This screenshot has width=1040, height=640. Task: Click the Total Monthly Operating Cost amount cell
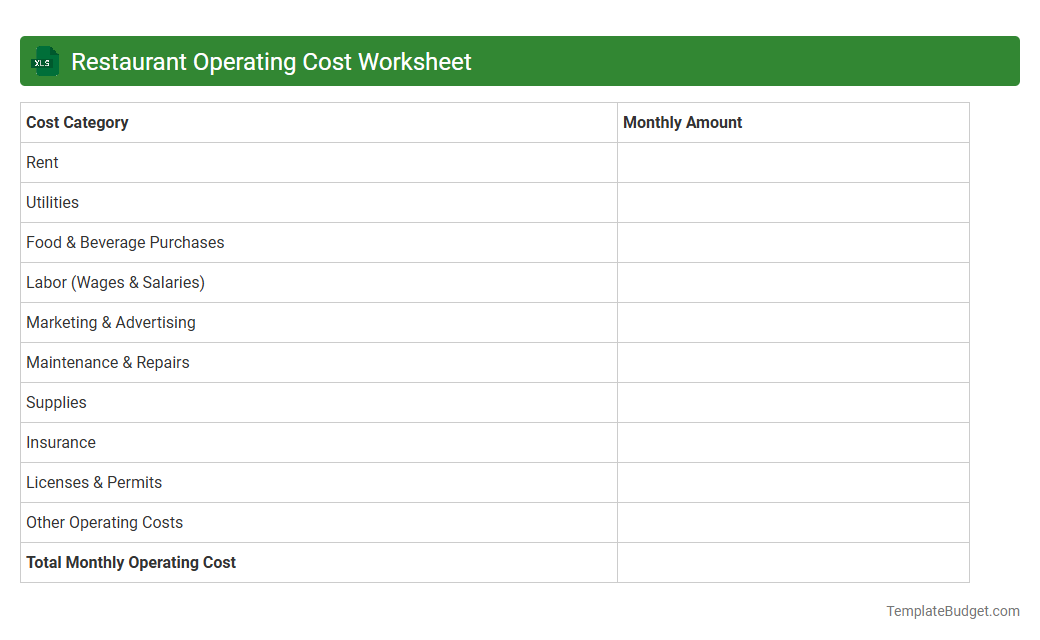793,562
